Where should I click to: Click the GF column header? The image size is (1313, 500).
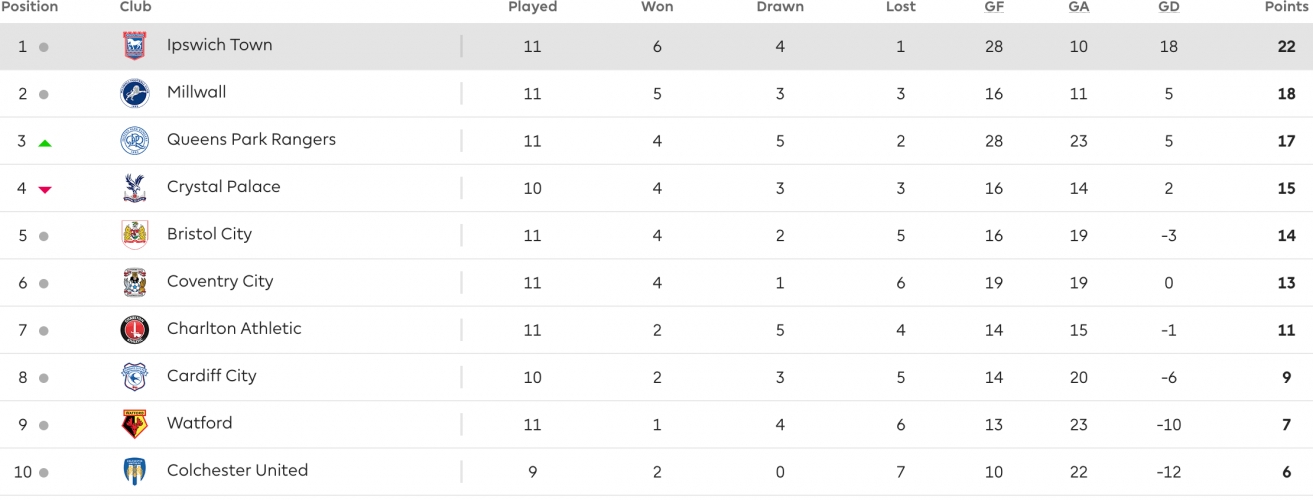click(993, 7)
